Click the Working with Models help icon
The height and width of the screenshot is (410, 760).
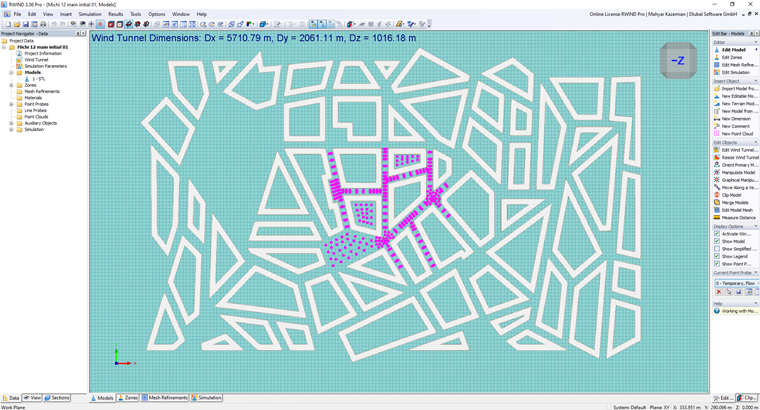717,311
